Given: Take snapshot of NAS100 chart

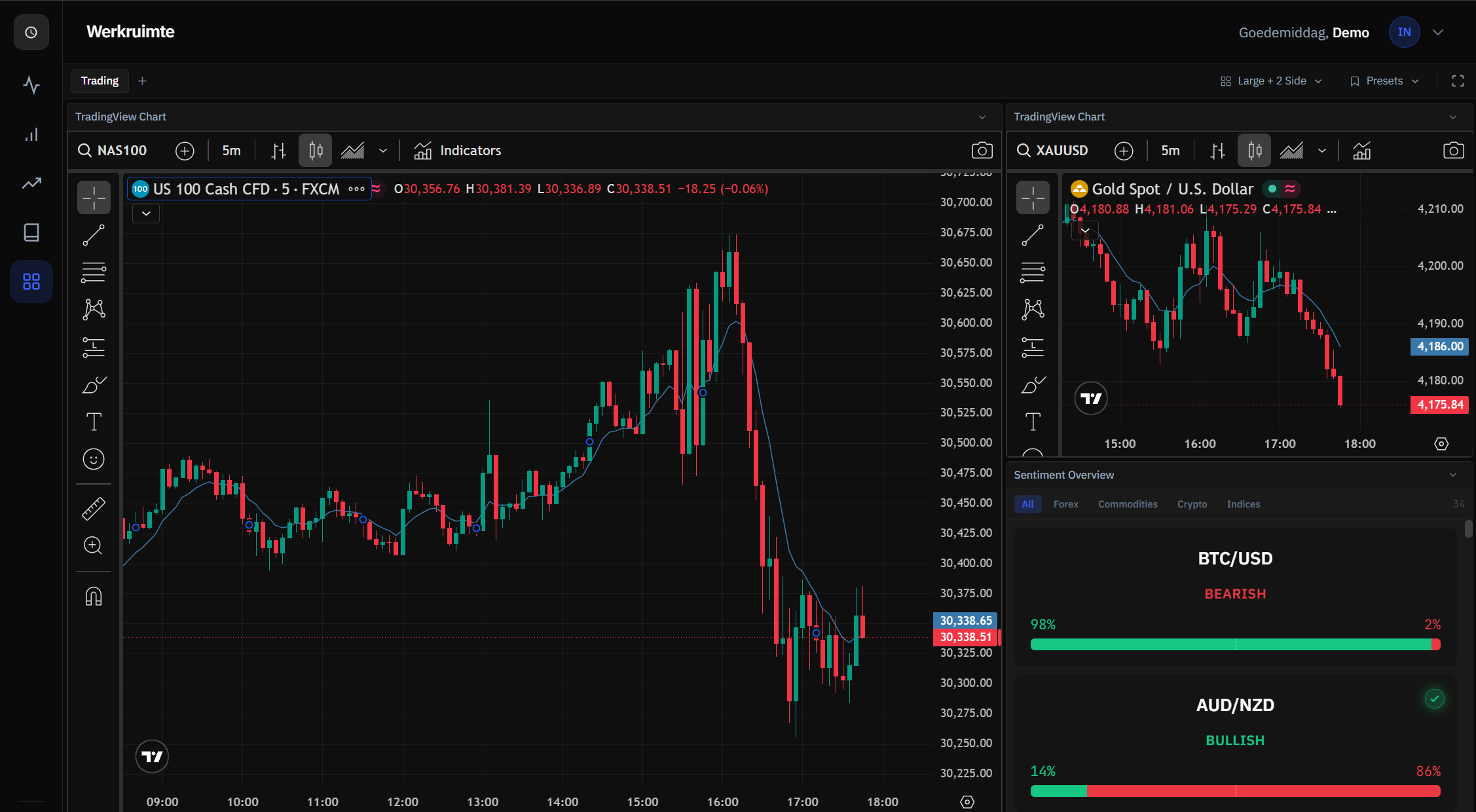Looking at the screenshot, I should [x=982, y=151].
